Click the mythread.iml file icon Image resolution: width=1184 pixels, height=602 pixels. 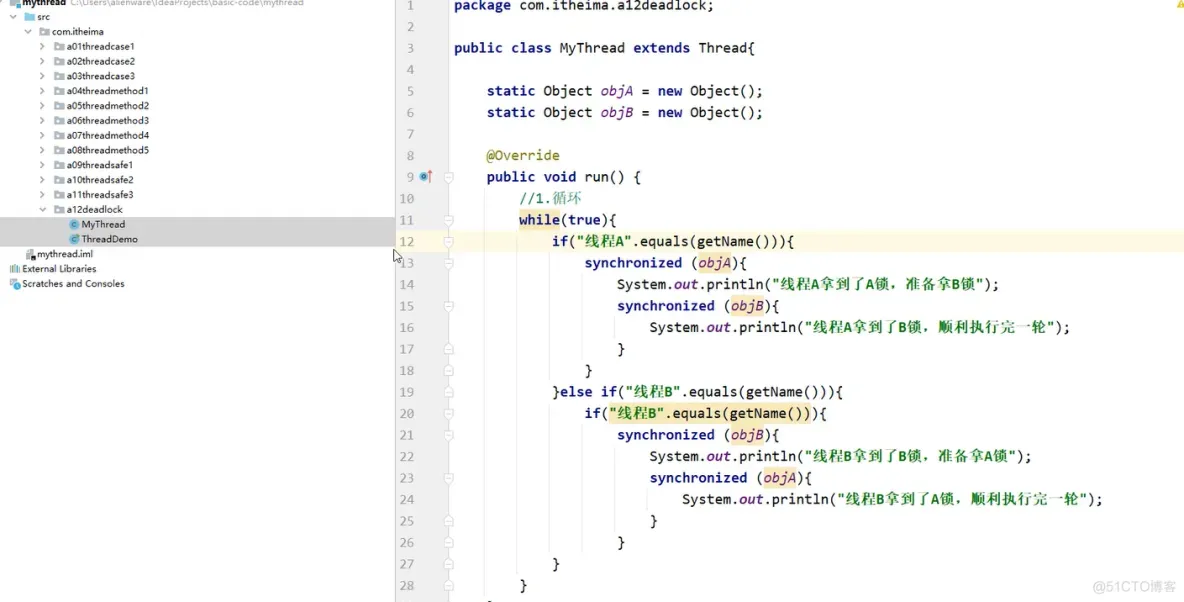pos(30,255)
